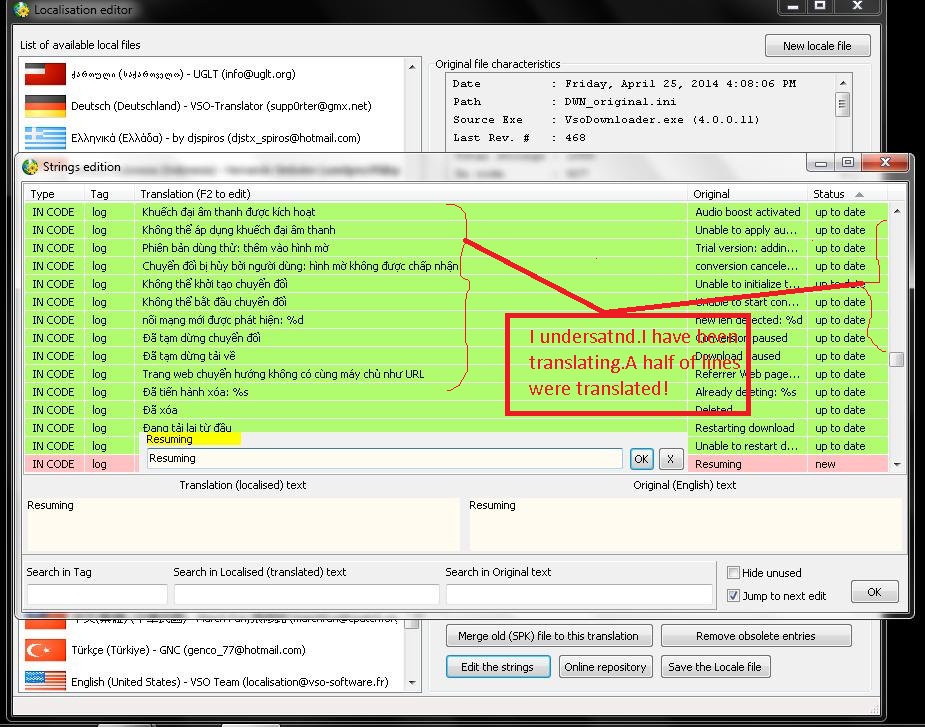Select the English (United States) flag icon
Viewport: 925px width, 727px height.
coord(45,681)
